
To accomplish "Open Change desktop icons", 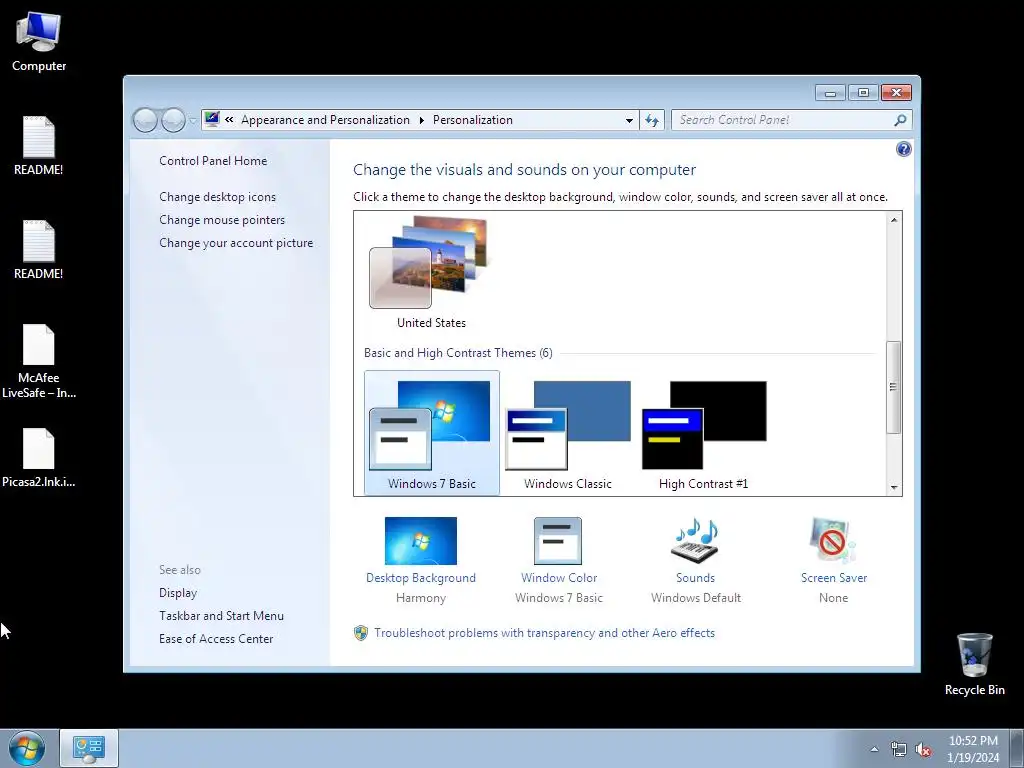I will tap(217, 197).
